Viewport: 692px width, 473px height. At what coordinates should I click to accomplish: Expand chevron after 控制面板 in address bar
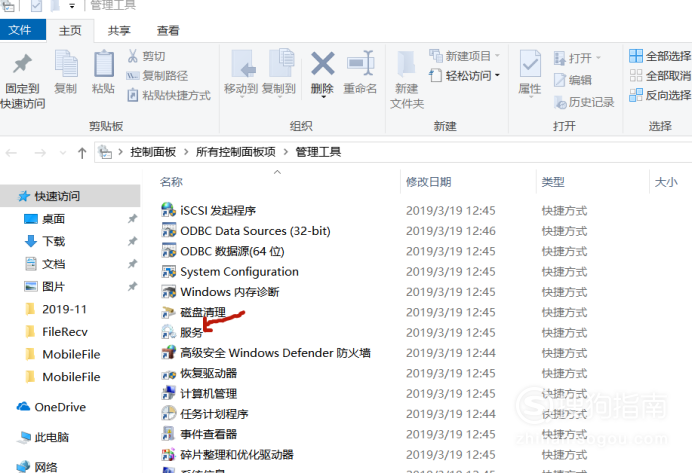pyautogui.click(x=186, y=152)
